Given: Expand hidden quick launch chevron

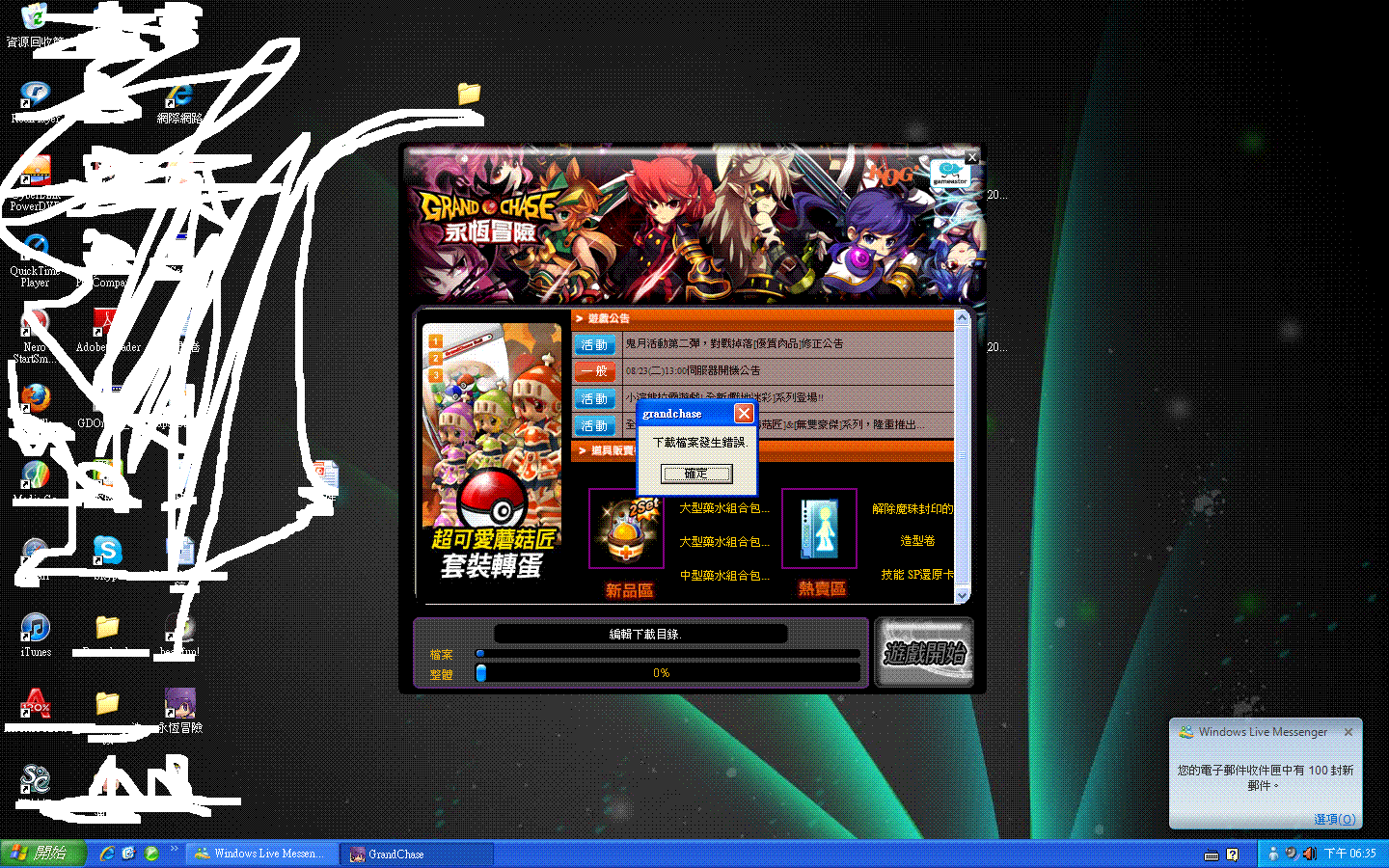Looking at the screenshot, I should point(175,850).
